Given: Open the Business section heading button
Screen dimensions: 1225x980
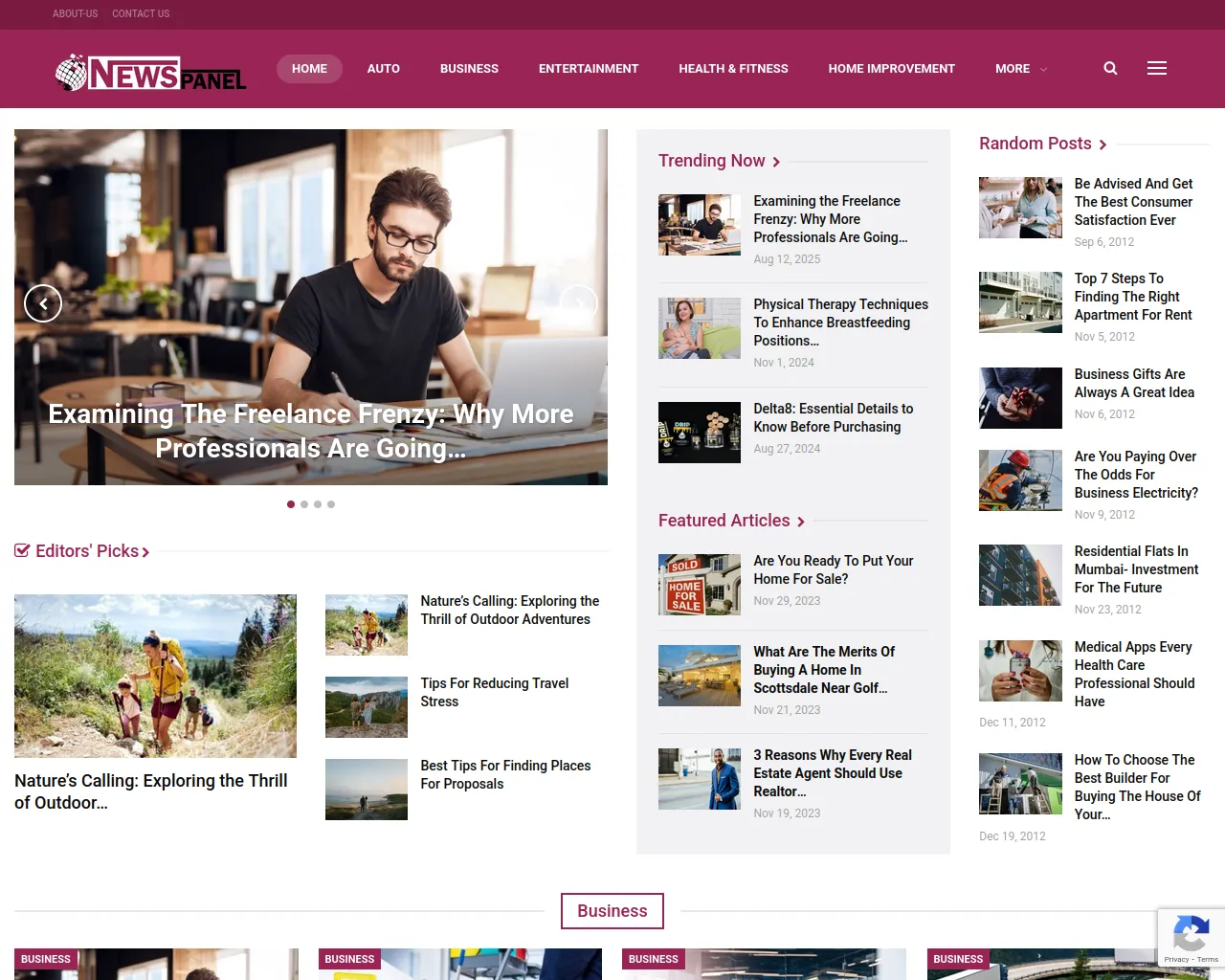Looking at the screenshot, I should tap(612, 911).
